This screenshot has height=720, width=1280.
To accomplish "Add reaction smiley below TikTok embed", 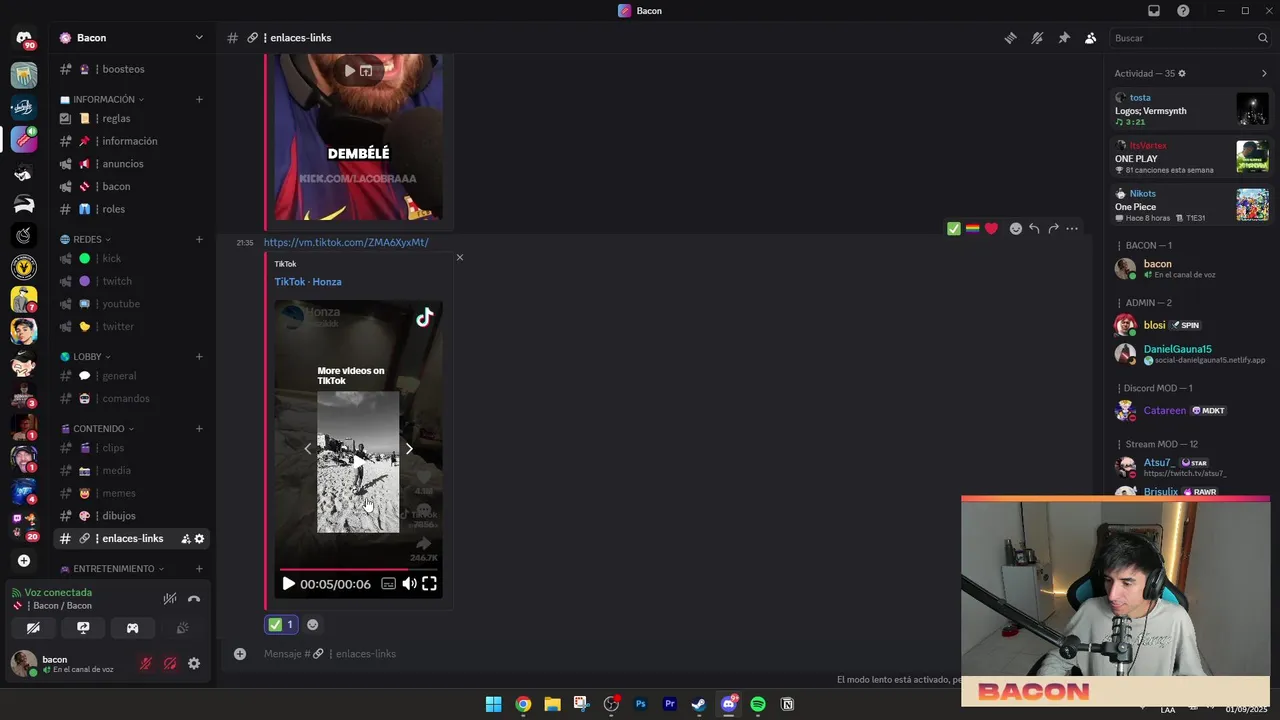I will [x=313, y=625].
